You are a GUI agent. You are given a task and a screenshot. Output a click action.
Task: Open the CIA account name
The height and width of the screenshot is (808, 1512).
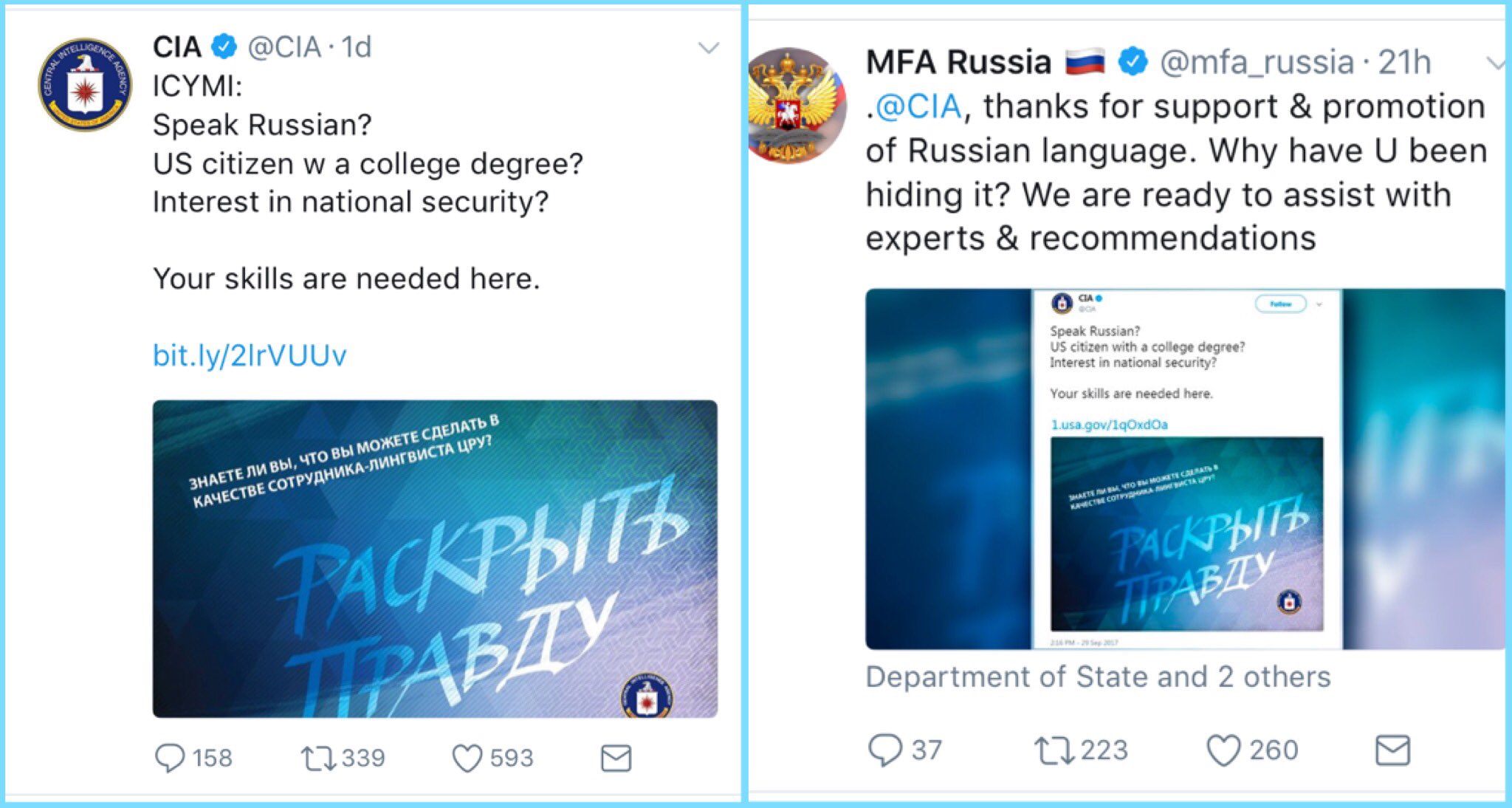(177, 47)
